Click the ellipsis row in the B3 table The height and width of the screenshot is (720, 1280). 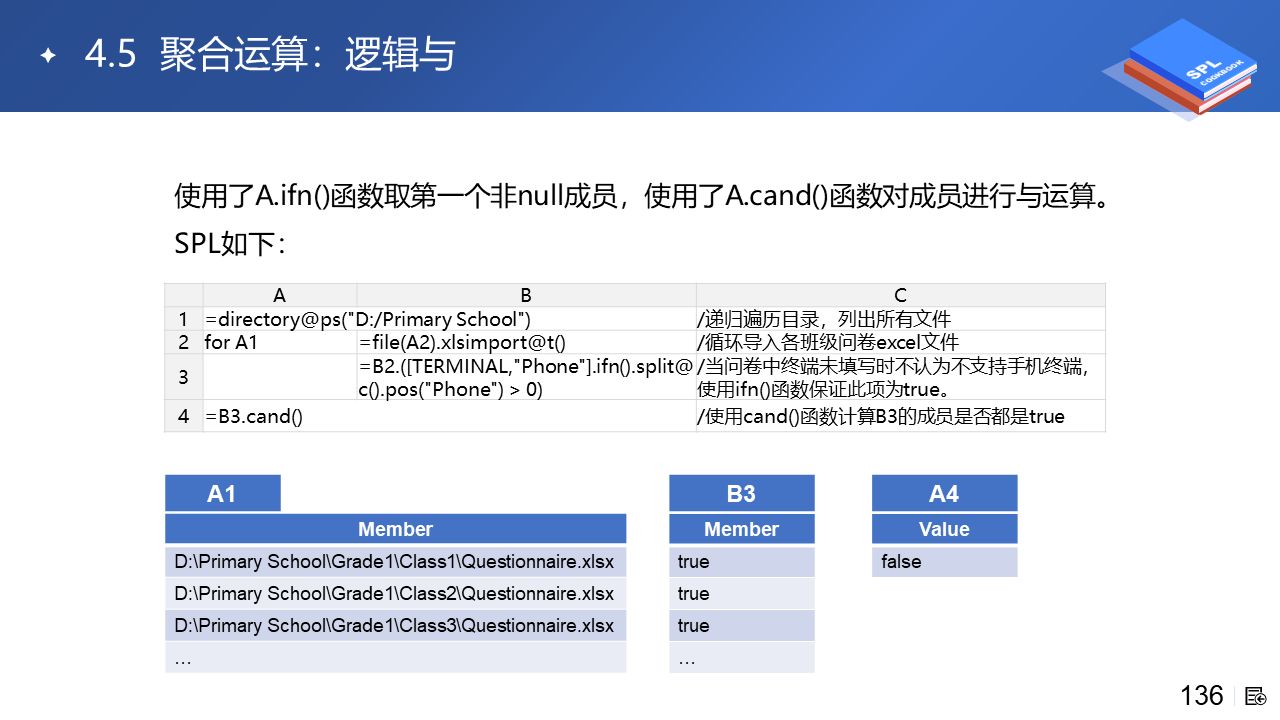point(742,657)
